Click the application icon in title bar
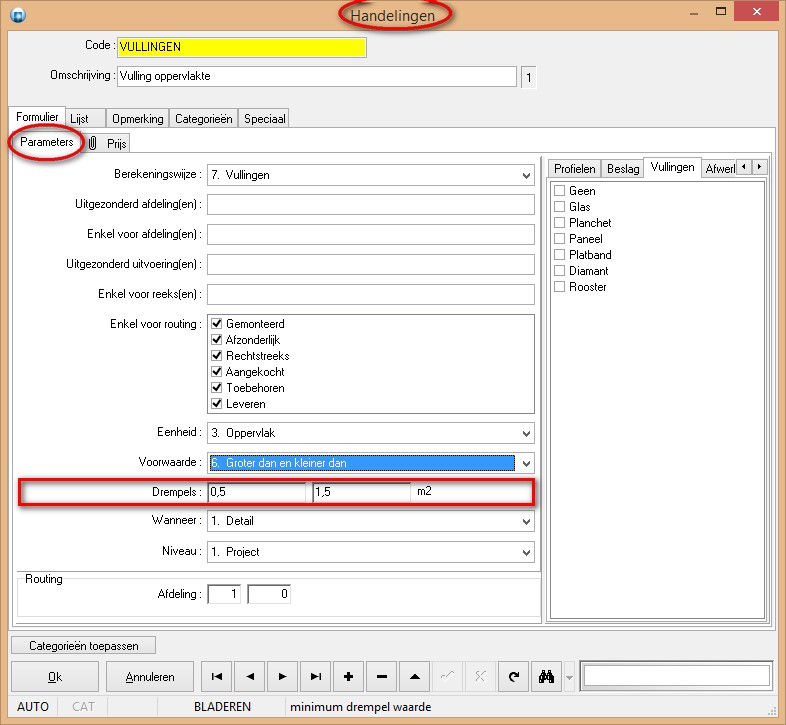The height and width of the screenshot is (725, 786). pos(18,15)
